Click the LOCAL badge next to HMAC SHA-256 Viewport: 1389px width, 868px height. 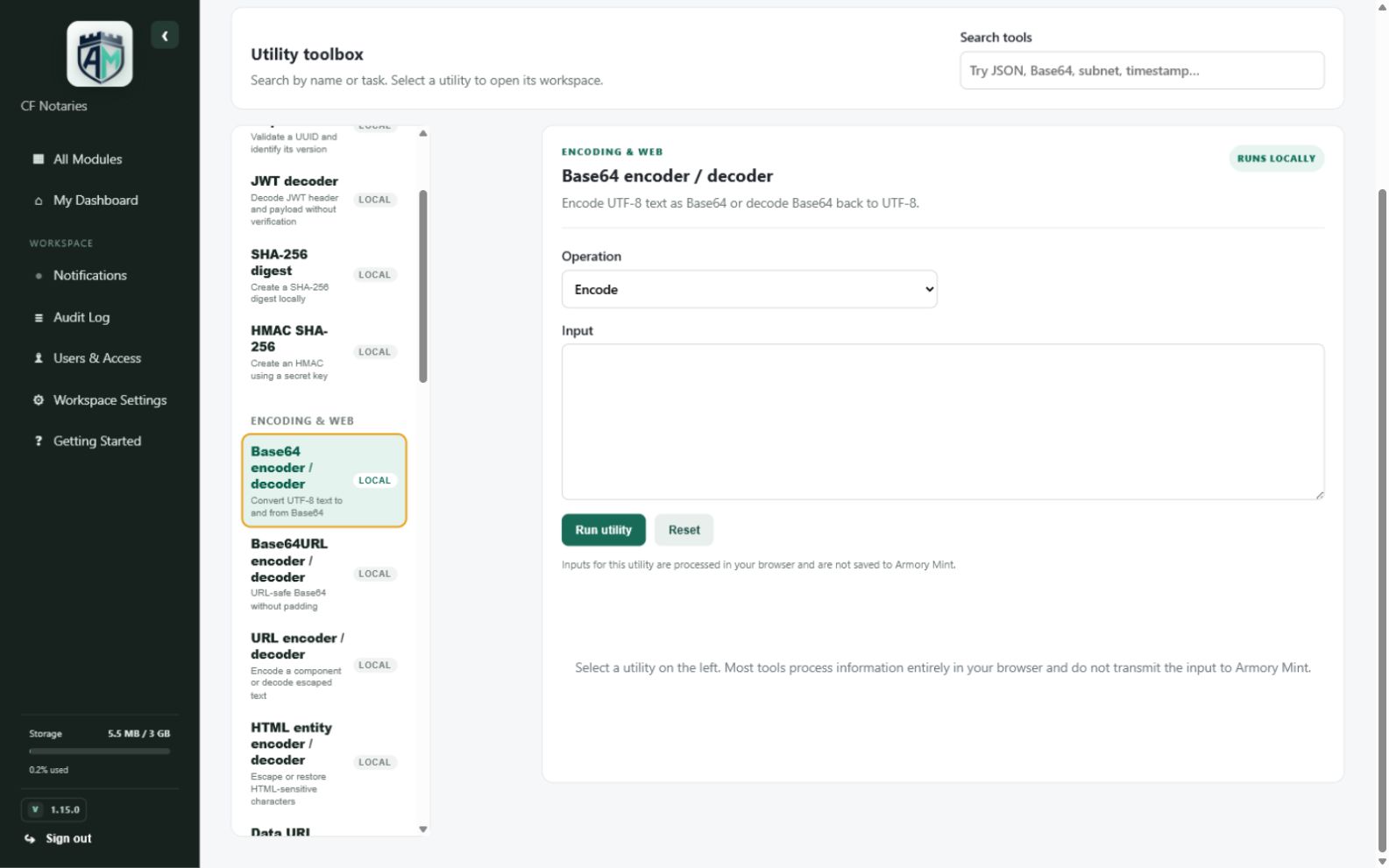[374, 352]
